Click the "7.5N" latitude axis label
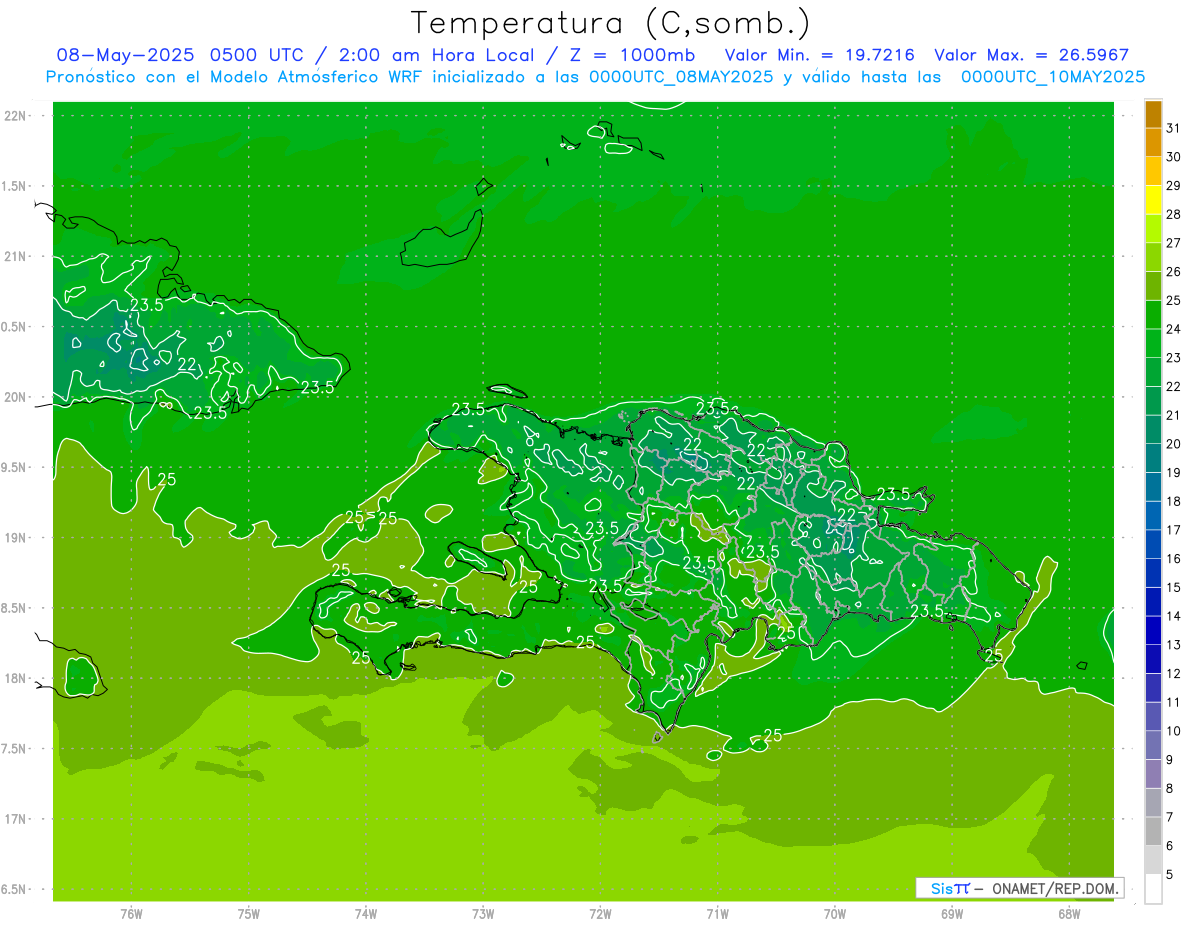Image resolution: width=1200 pixels, height=927 pixels. 15,749
